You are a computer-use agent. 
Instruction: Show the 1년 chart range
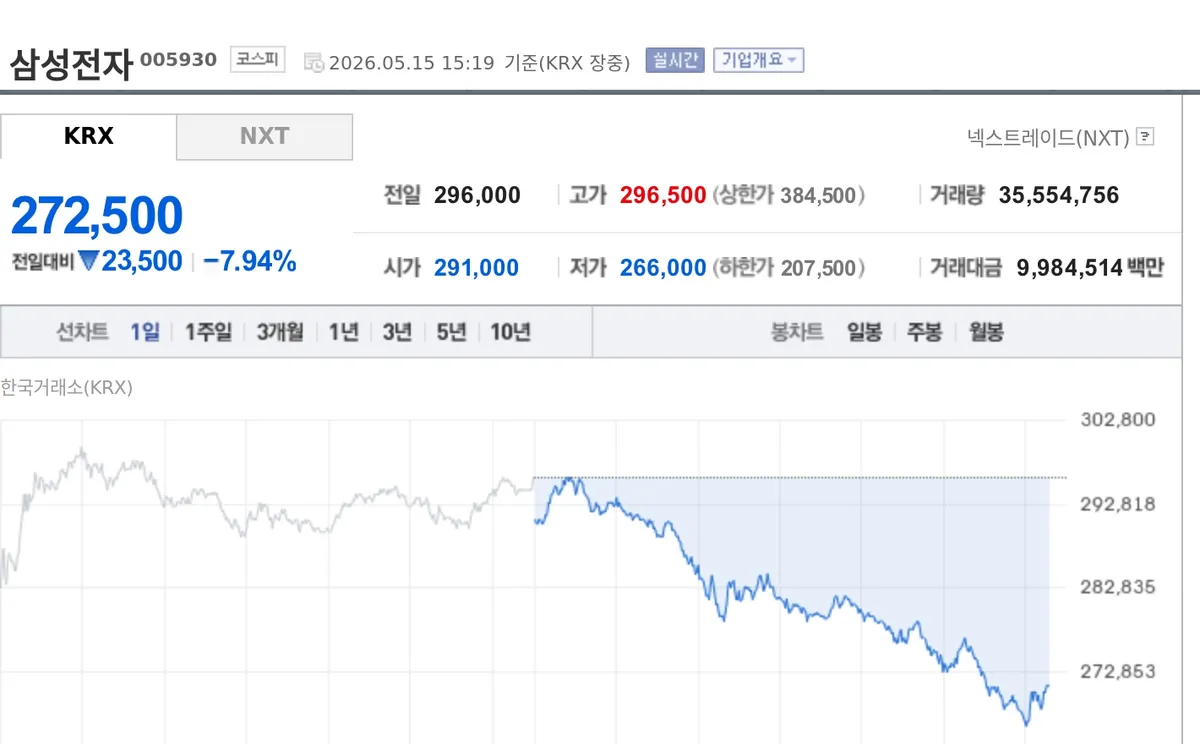coord(343,332)
